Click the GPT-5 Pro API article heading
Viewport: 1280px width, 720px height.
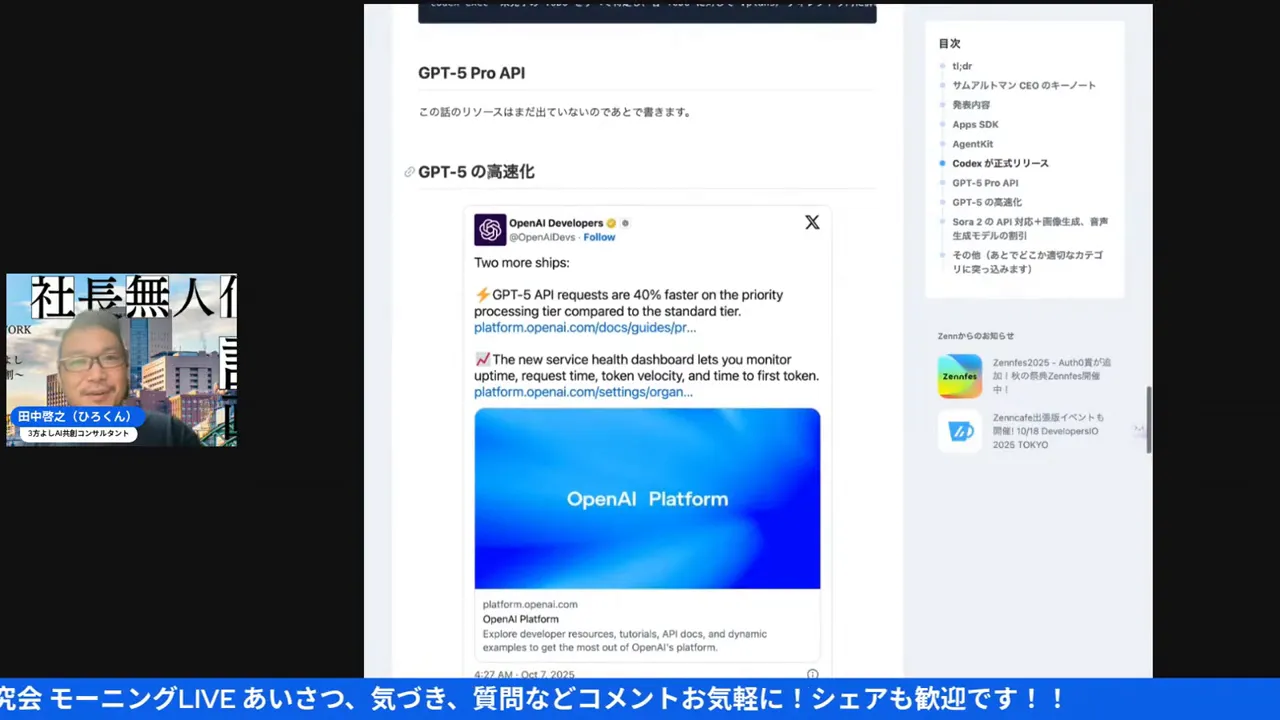pos(471,73)
